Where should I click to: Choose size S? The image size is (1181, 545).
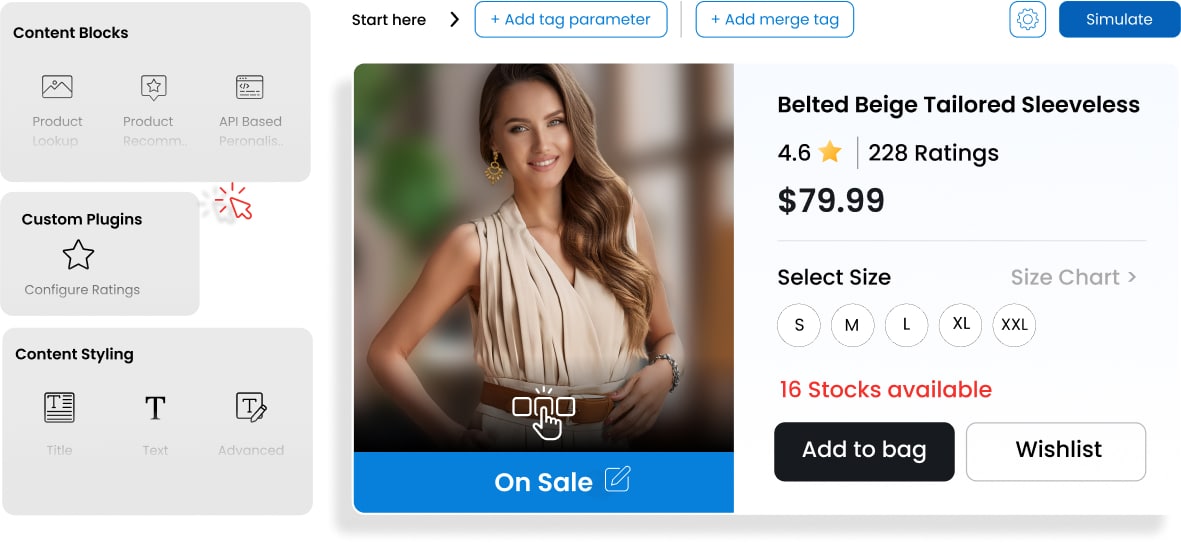click(799, 325)
